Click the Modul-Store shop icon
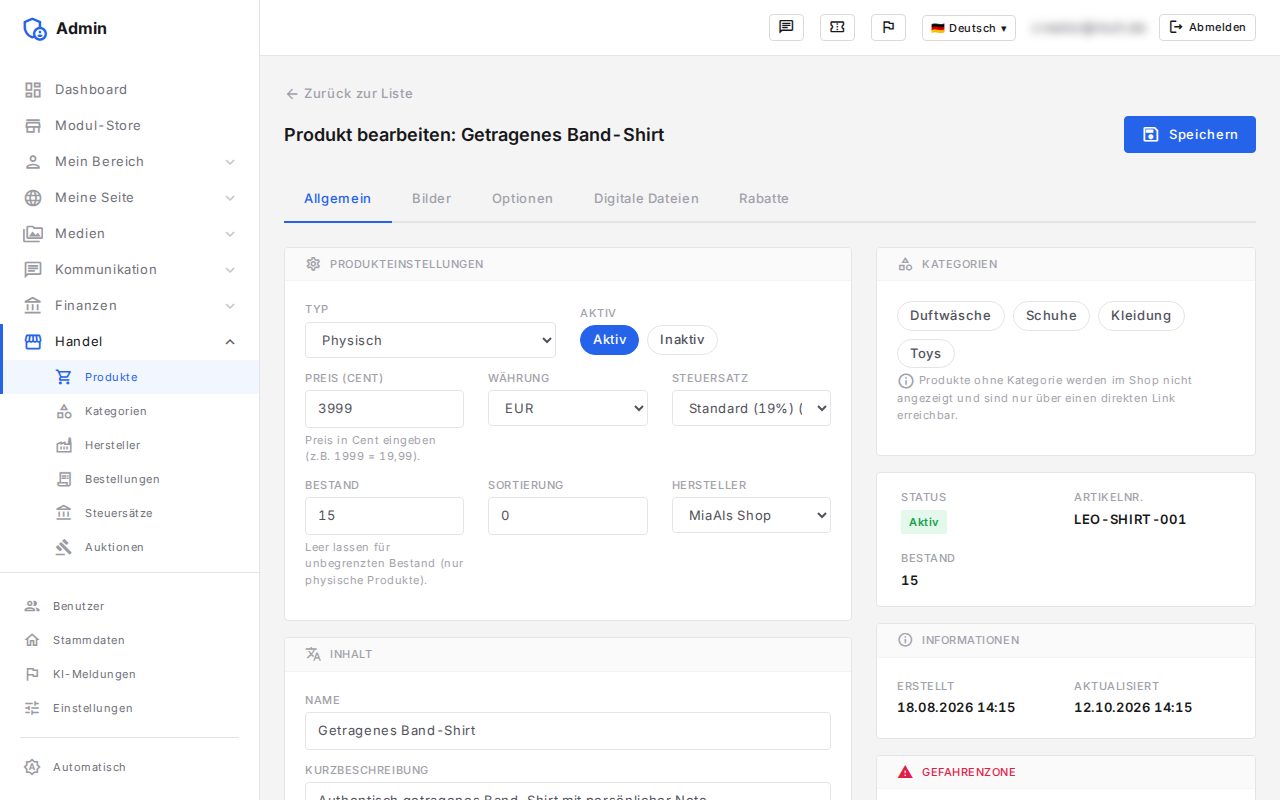The width and height of the screenshot is (1280, 800). (x=33, y=126)
